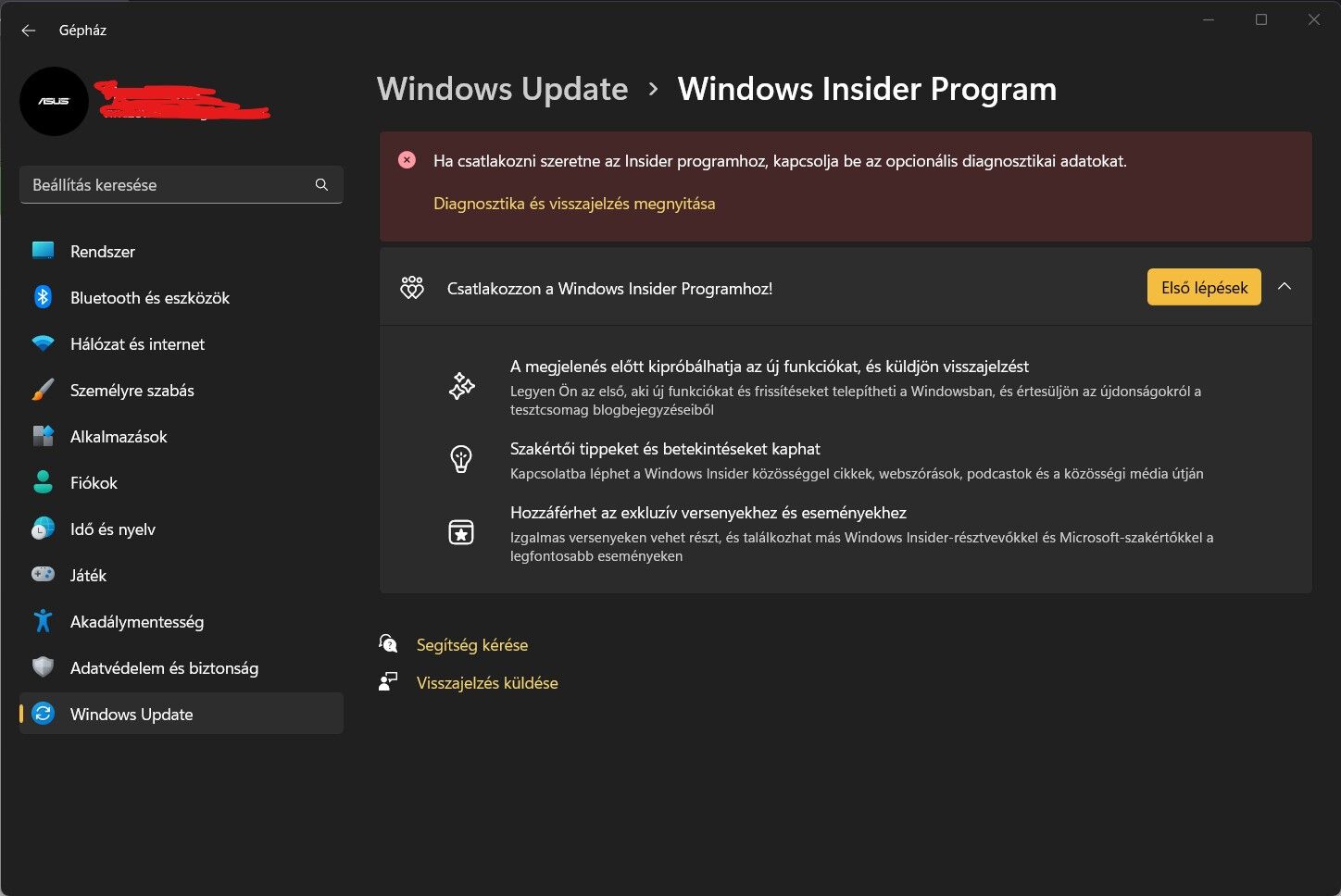Click the game controller icon

[x=43, y=575]
